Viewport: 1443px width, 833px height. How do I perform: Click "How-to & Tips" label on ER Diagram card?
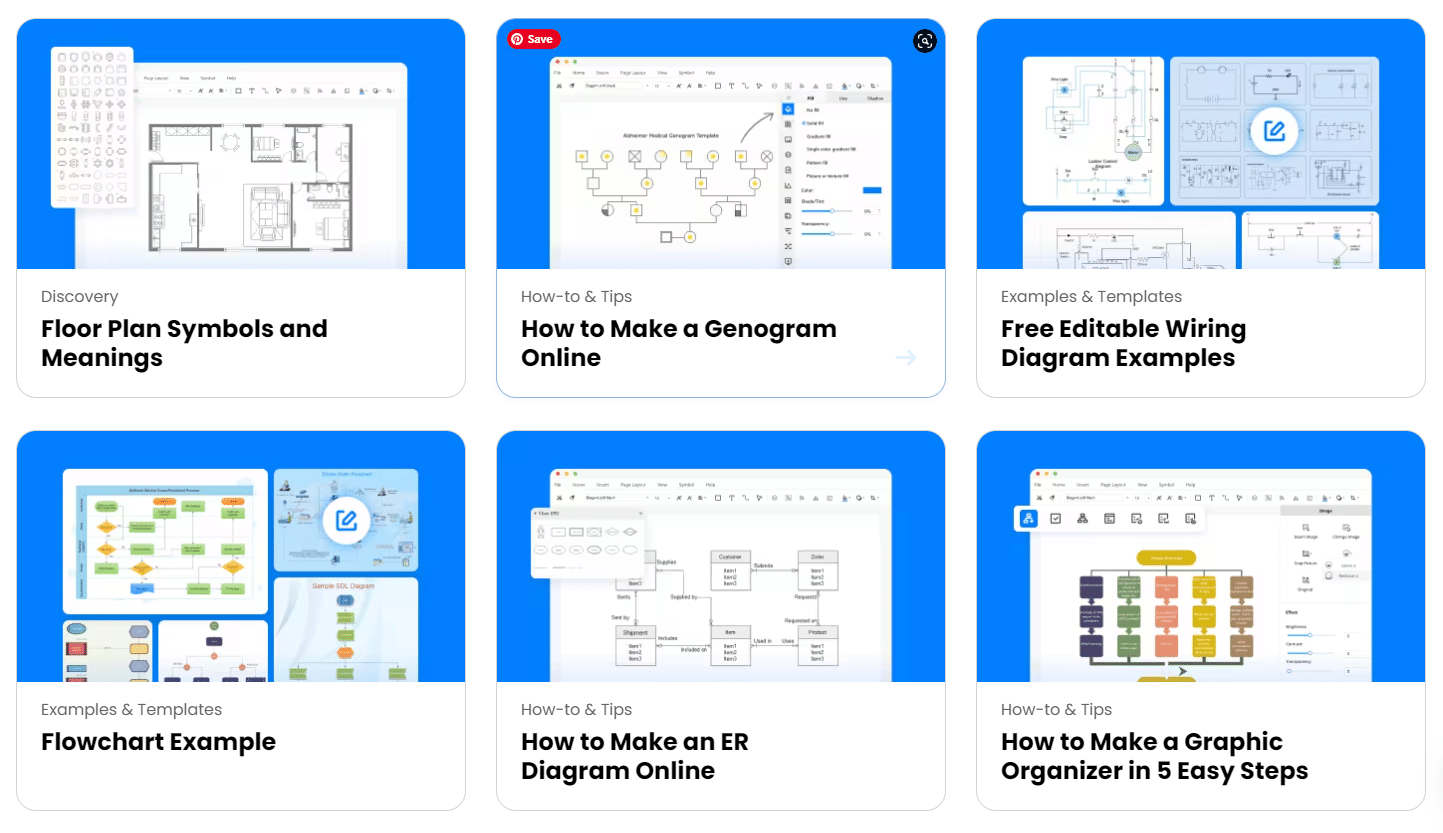[576, 710]
